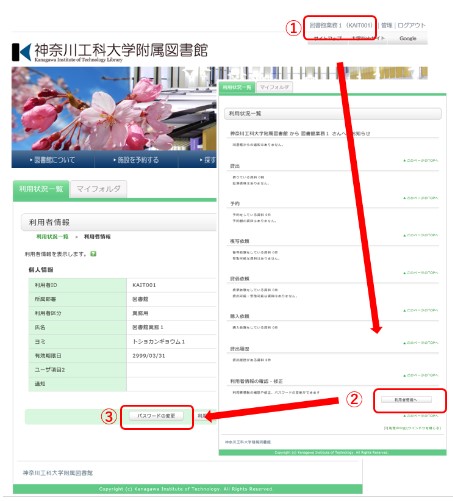453x501 pixels.
Task: Click the 利用状況一覧 breadcrumb link
Action: coord(52,237)
